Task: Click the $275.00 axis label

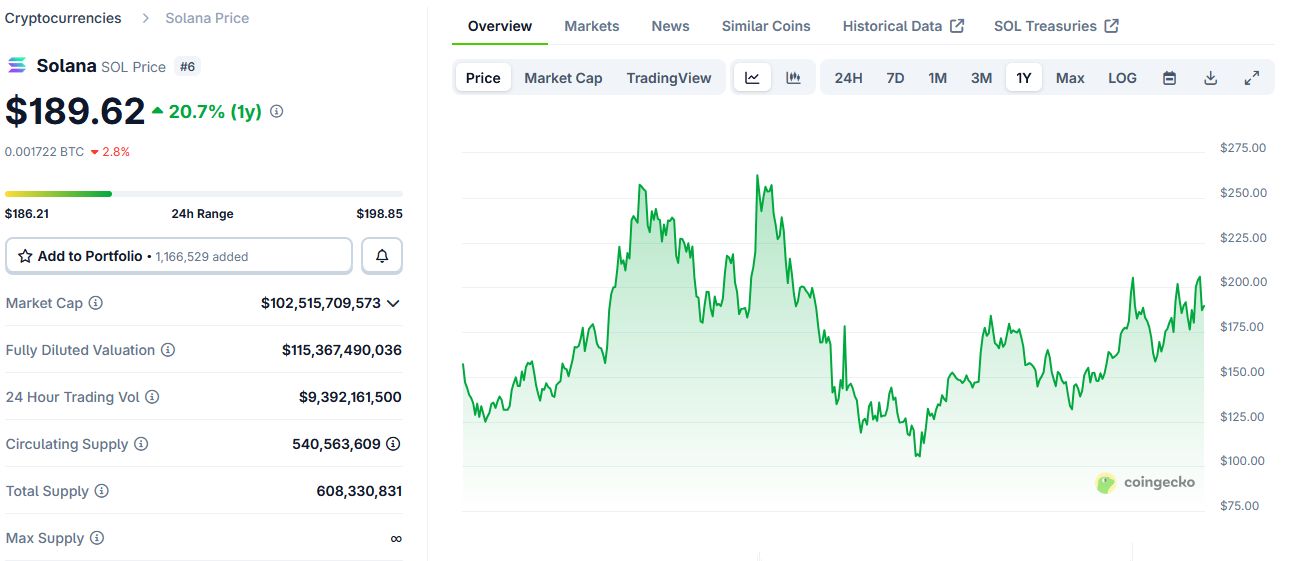Action: [x=1243, y=148]
